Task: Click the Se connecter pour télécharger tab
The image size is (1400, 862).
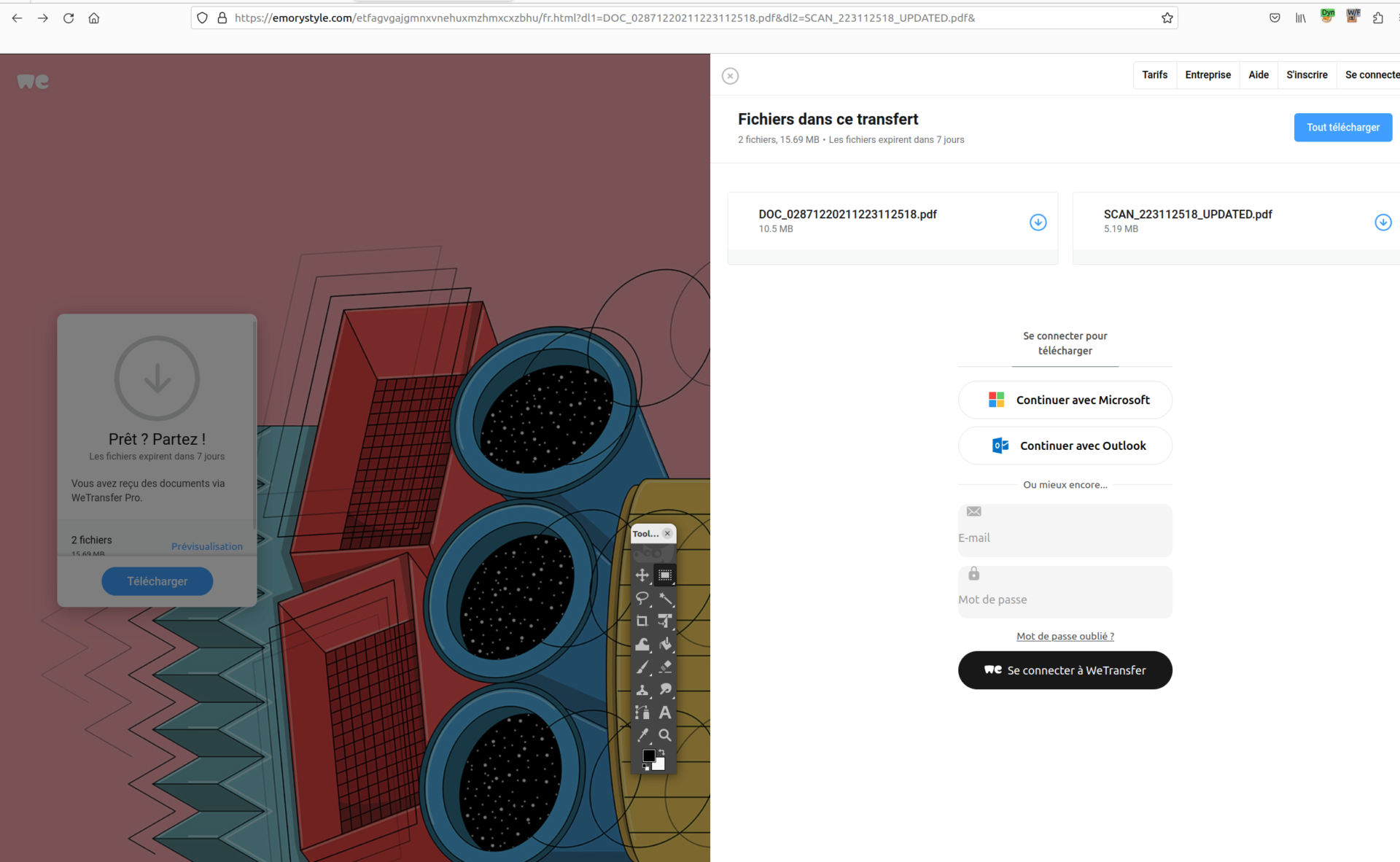Action: [x=1065, y=343]
